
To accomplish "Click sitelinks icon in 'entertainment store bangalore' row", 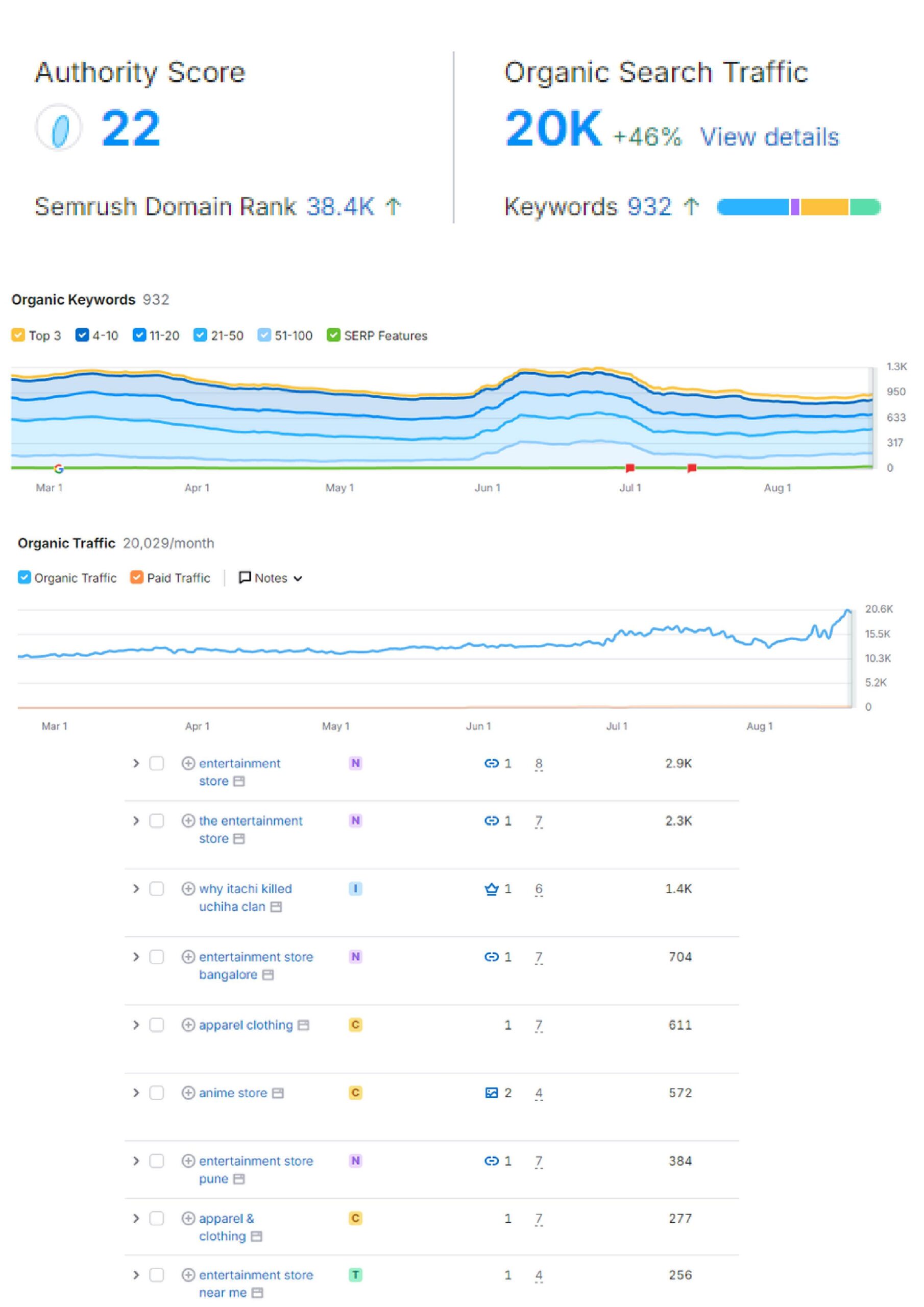I will (x=491, y=956).
